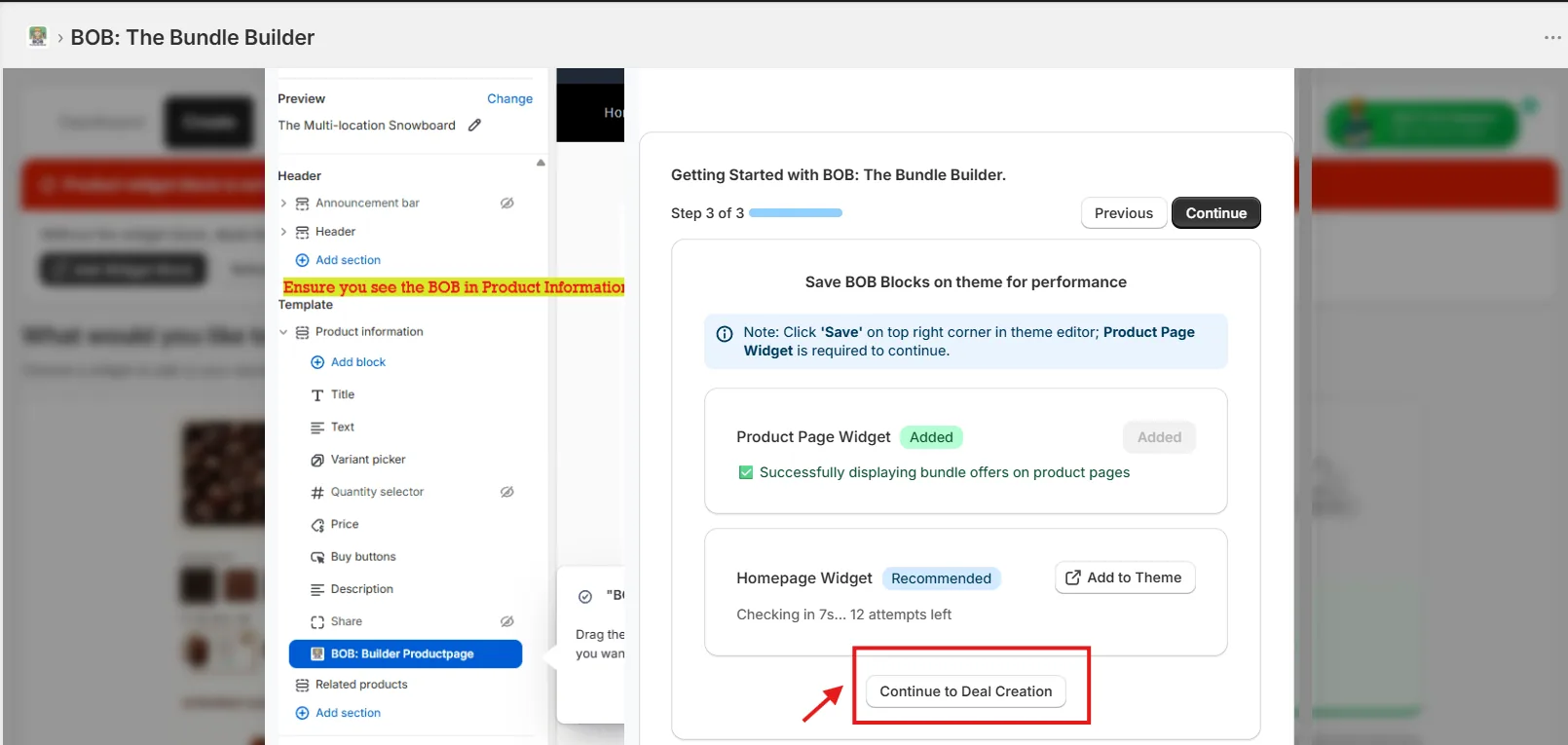Click the Share block icon
The image size is (1568, 745).
317,622
